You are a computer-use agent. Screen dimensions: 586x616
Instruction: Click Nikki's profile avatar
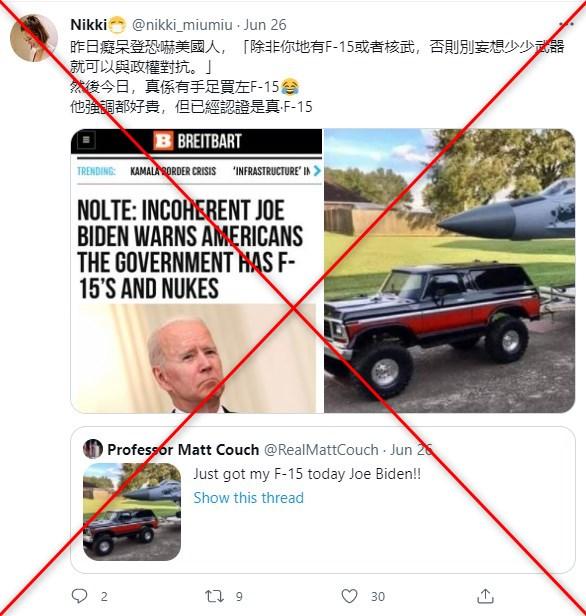click(x=34, y=38)
